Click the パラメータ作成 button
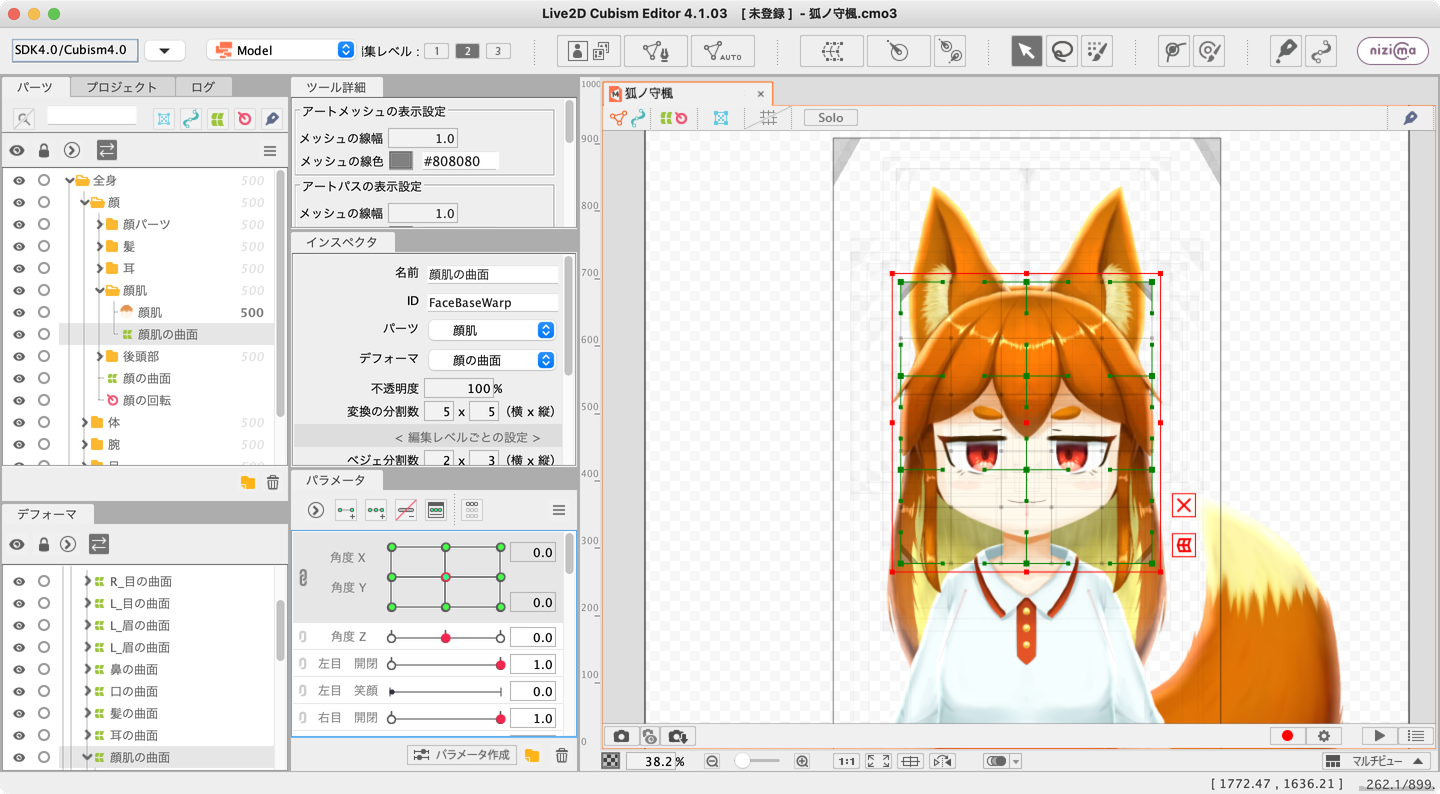The width and height of the screenshot is (1440, 794). coord(463,755)
